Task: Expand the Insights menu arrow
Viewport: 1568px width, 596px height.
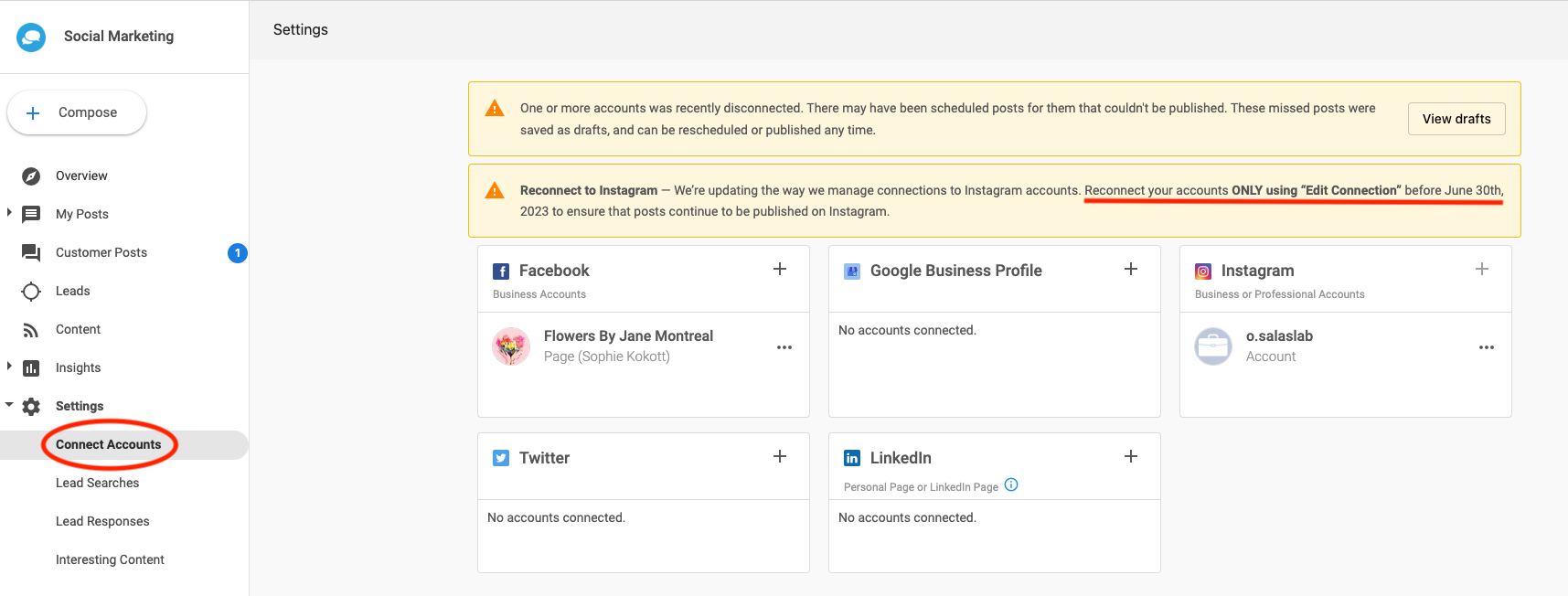Action: click(x=9, y=367)
